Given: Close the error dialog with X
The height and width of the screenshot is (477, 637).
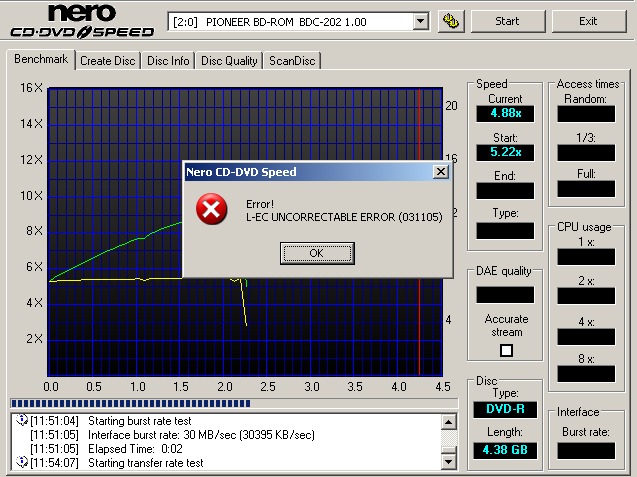Looking at the screenshot, I should coord(440,172).
